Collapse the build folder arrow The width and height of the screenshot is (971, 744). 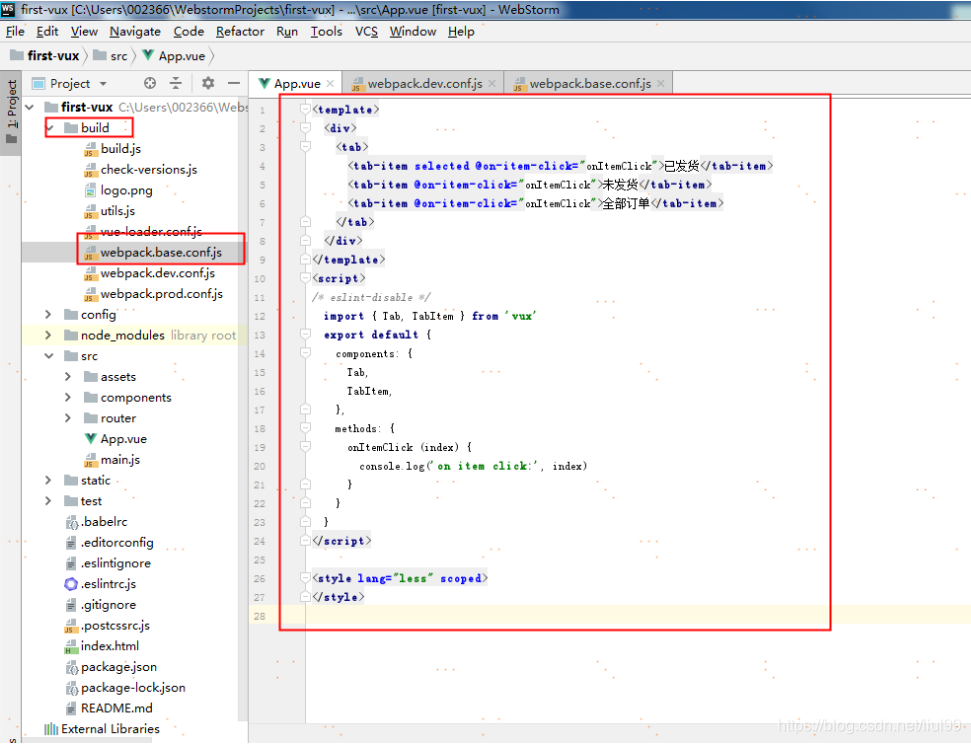[50, 128]
